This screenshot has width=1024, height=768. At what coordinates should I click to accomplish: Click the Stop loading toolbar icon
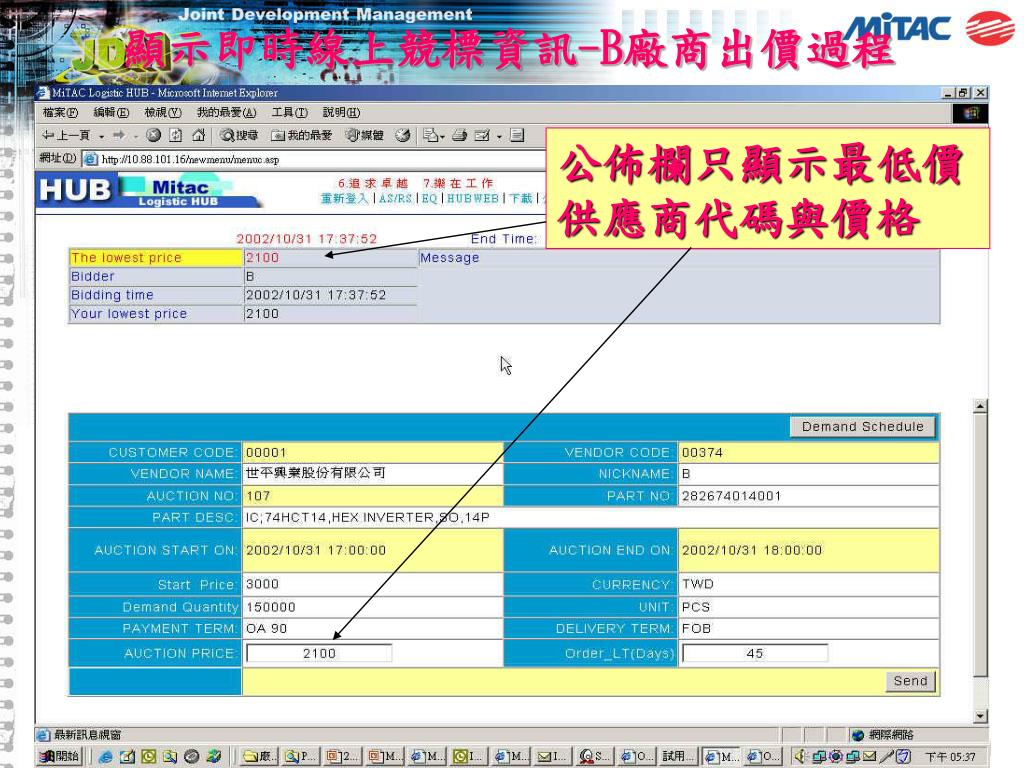153,135
